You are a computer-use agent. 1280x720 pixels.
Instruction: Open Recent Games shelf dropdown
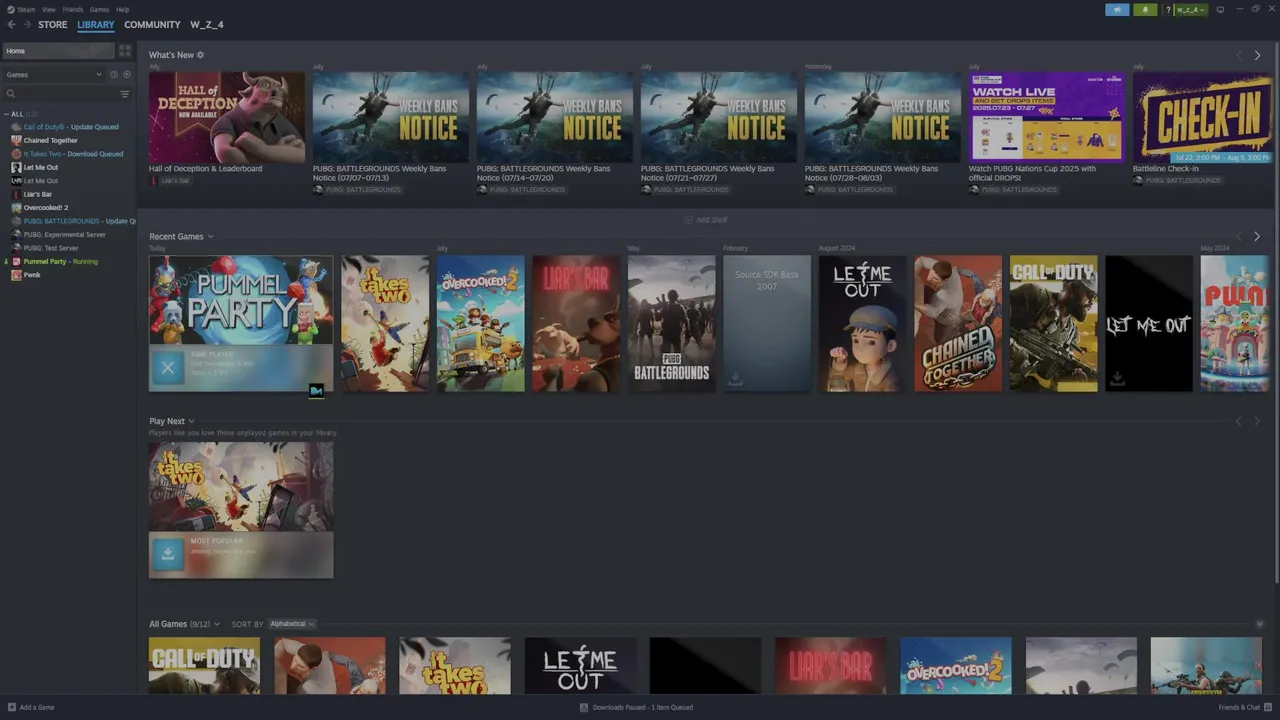tap(210, 237)
